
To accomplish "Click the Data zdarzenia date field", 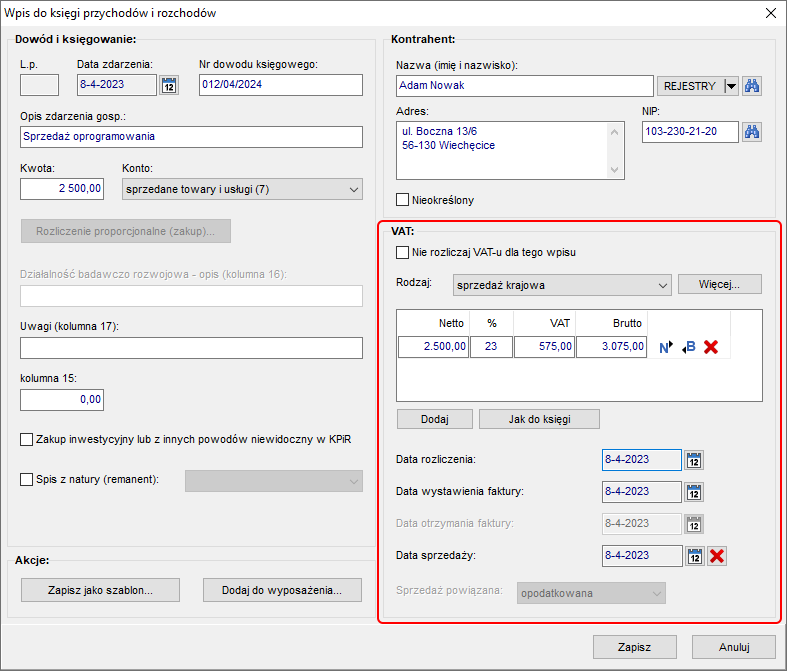I will point(116,85).
